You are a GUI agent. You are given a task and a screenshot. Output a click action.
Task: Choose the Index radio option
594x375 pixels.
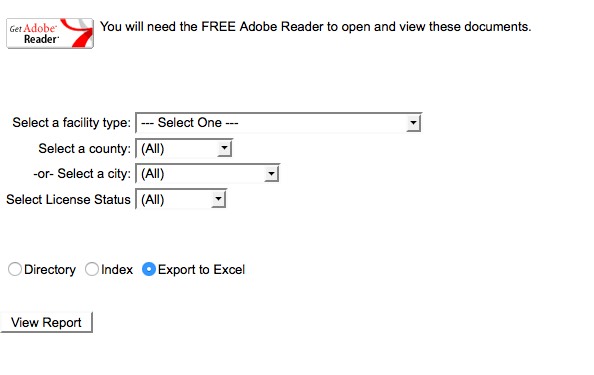pos(92,269)
